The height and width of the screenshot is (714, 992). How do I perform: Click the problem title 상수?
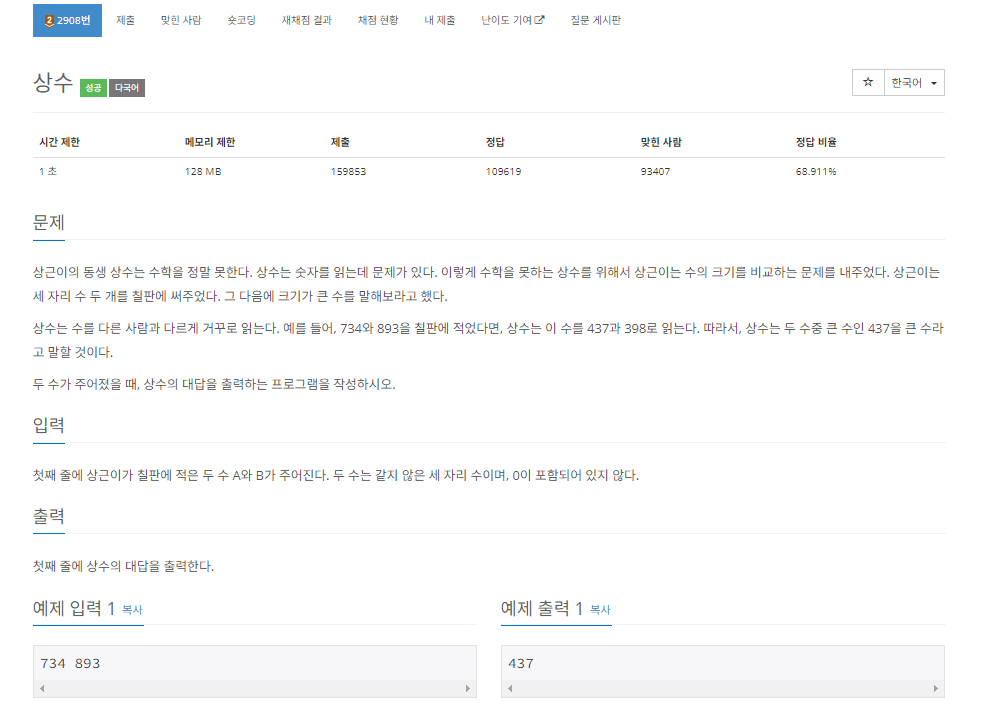(53, 83)
